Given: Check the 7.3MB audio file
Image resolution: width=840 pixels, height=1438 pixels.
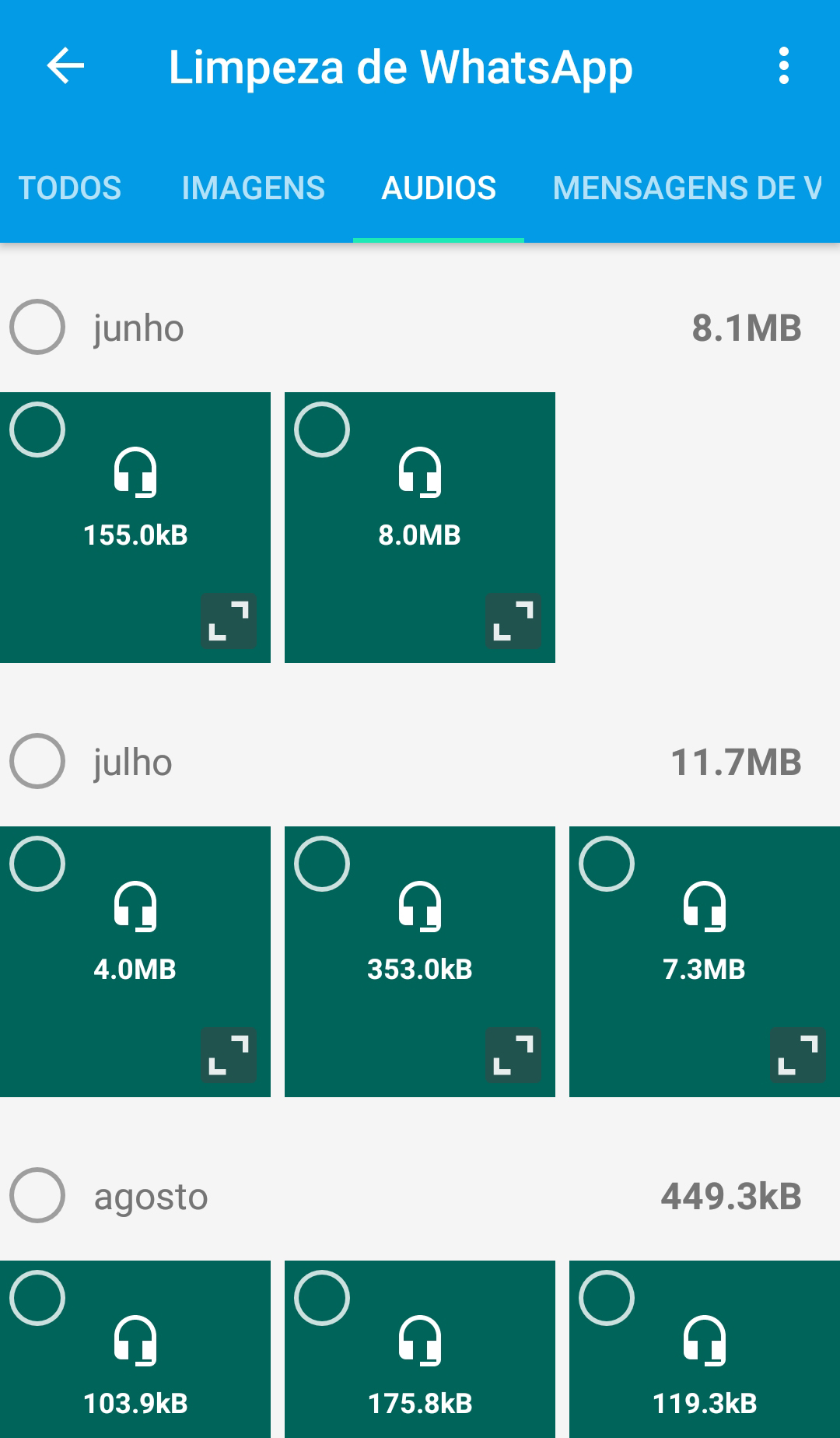Looking at the screenshot, I should point(607,864).
